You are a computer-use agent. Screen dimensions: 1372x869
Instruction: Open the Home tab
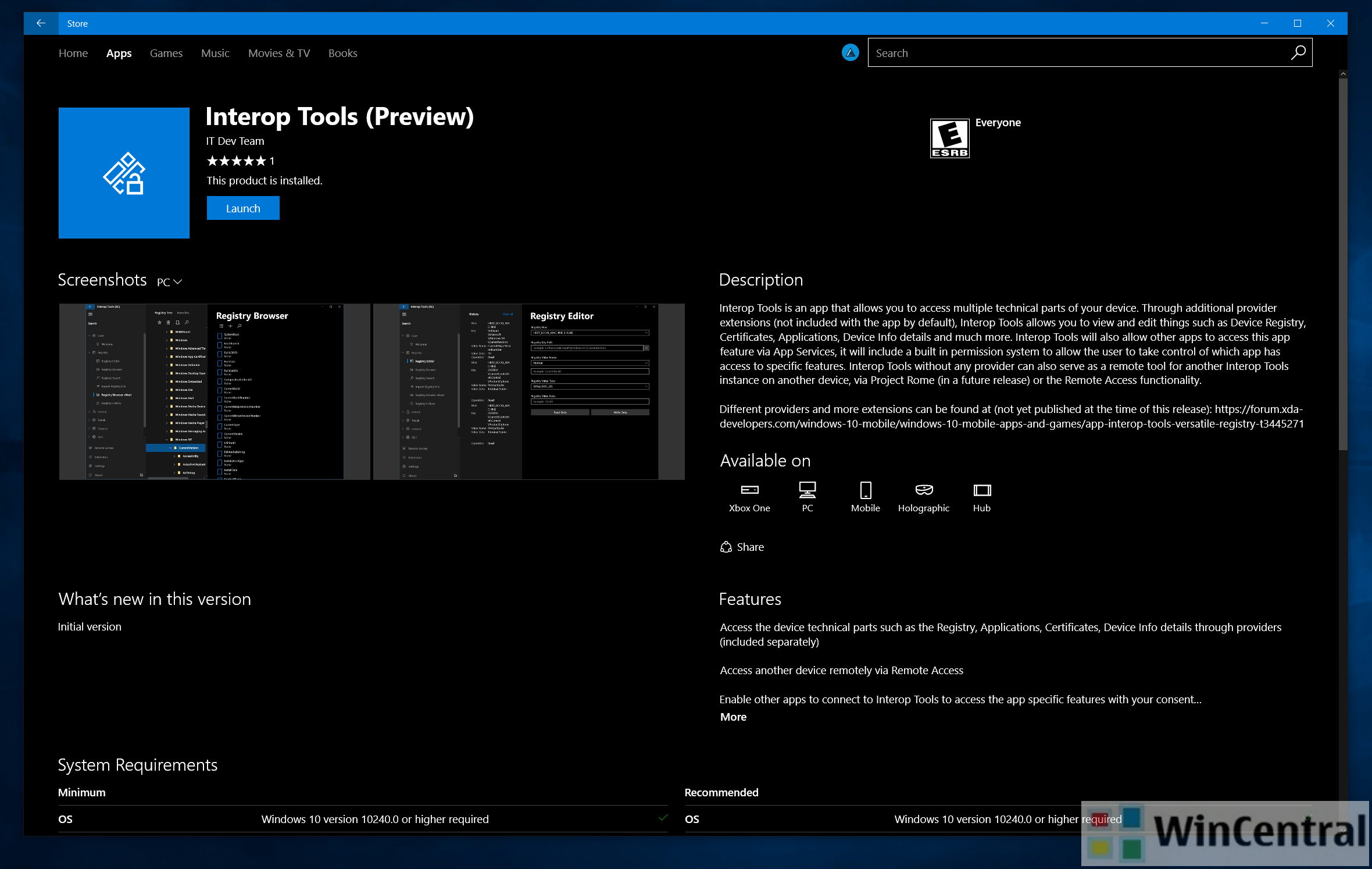(x=73, y=54)
